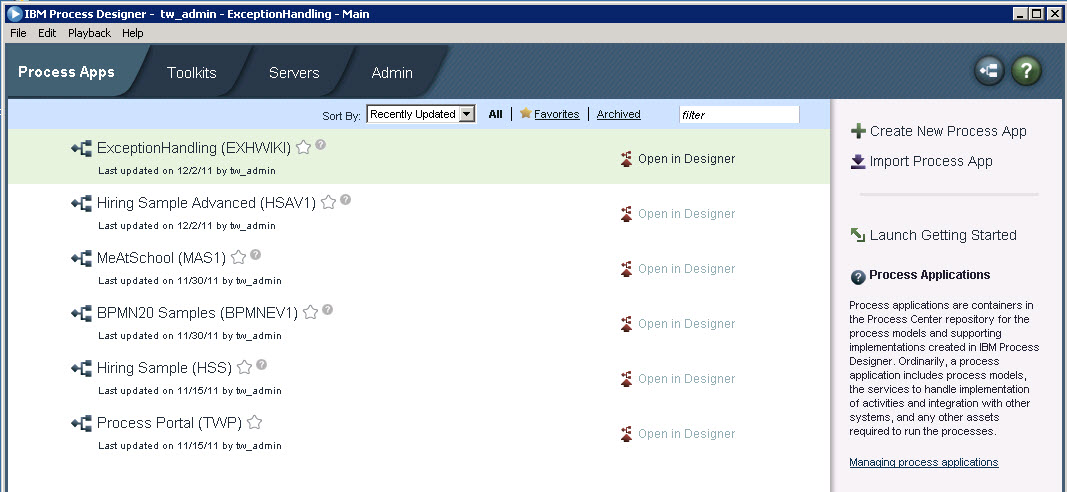Click the Designer view icon in header

[x=990, y=71]
